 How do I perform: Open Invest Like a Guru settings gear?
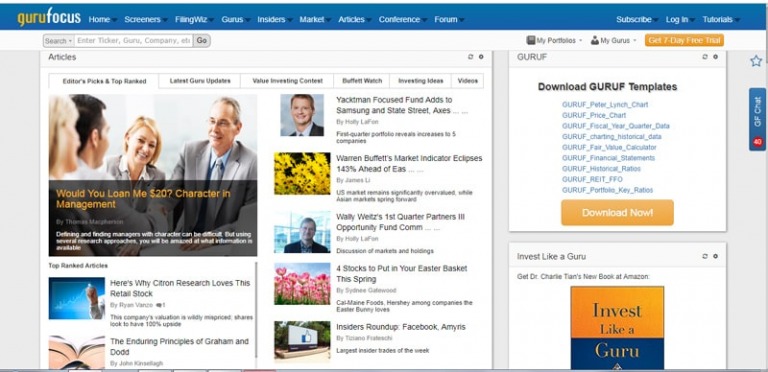716,256
